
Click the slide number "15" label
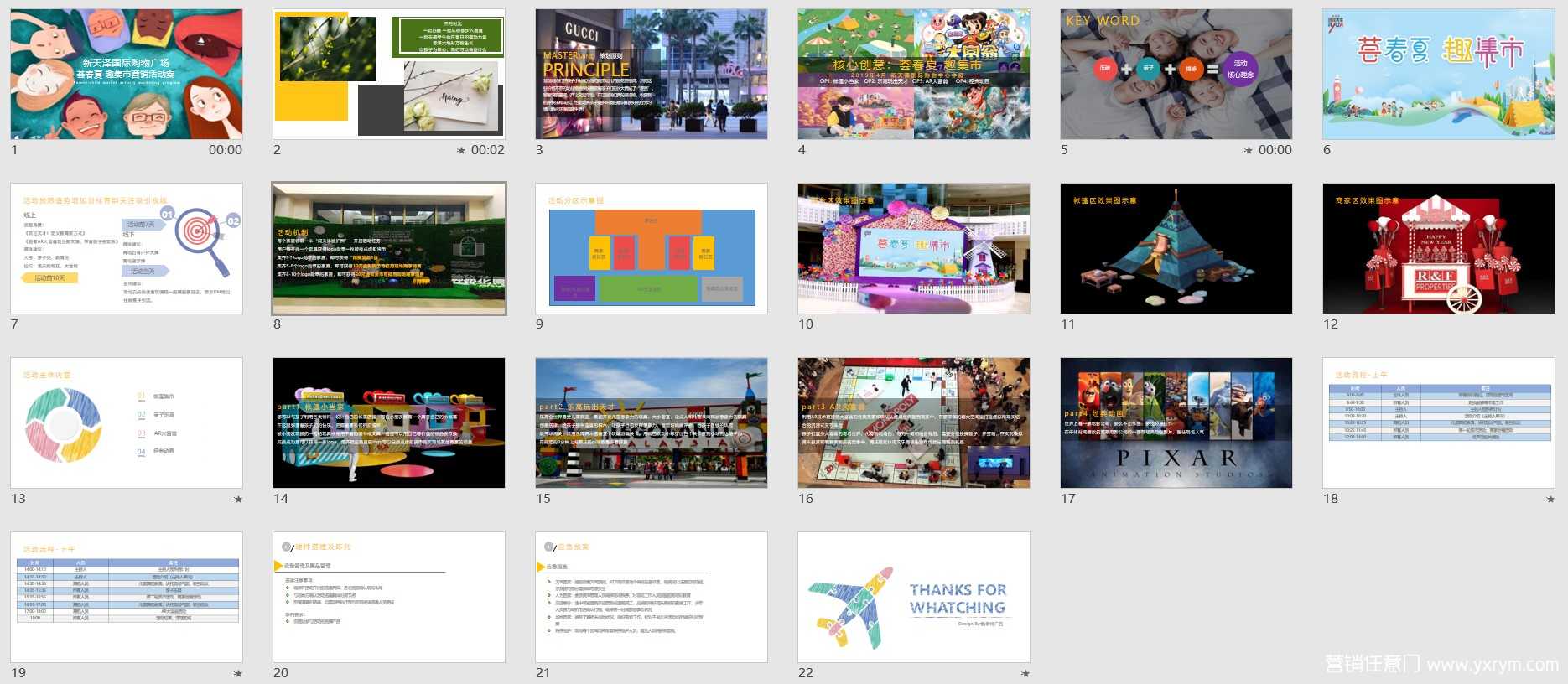point(543,499)
